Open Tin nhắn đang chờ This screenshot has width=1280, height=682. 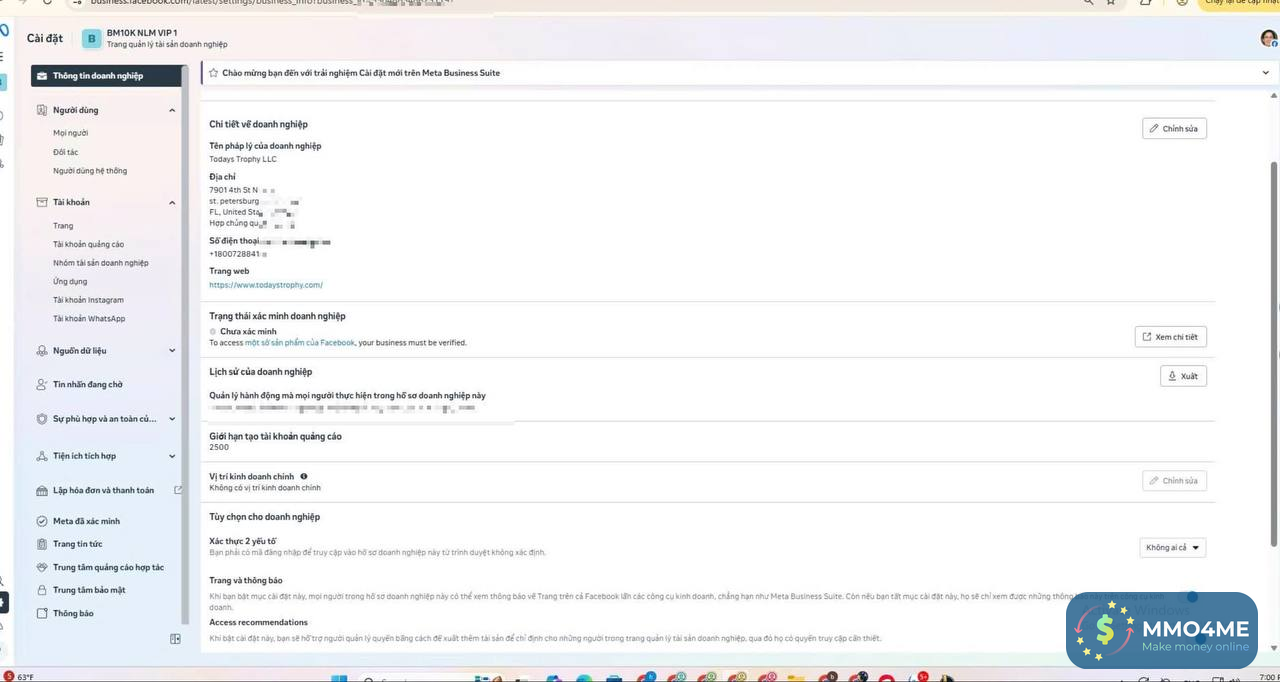pos(88,384)
